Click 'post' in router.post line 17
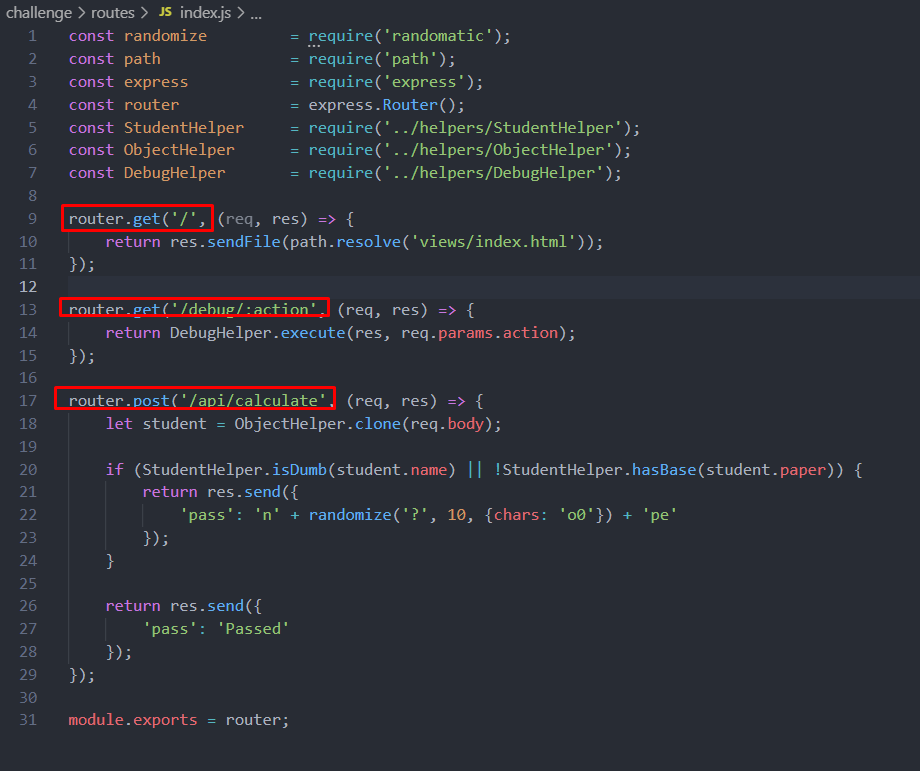Image resolution: width=920 pixels, height=771 pixels. (151, 401)
